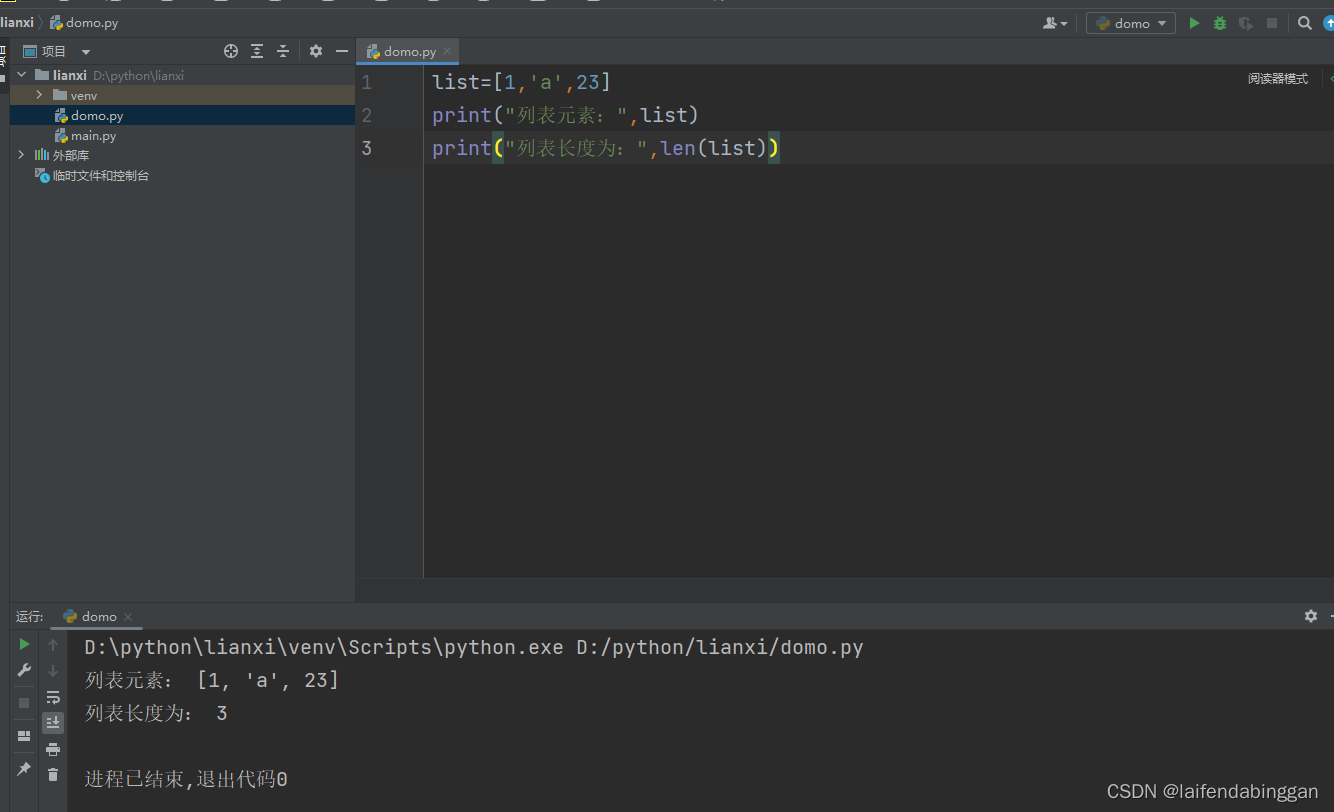Open run configuration wrench icon
Viewport: 1334px width, 812px height.
click(x=25, y=670)
